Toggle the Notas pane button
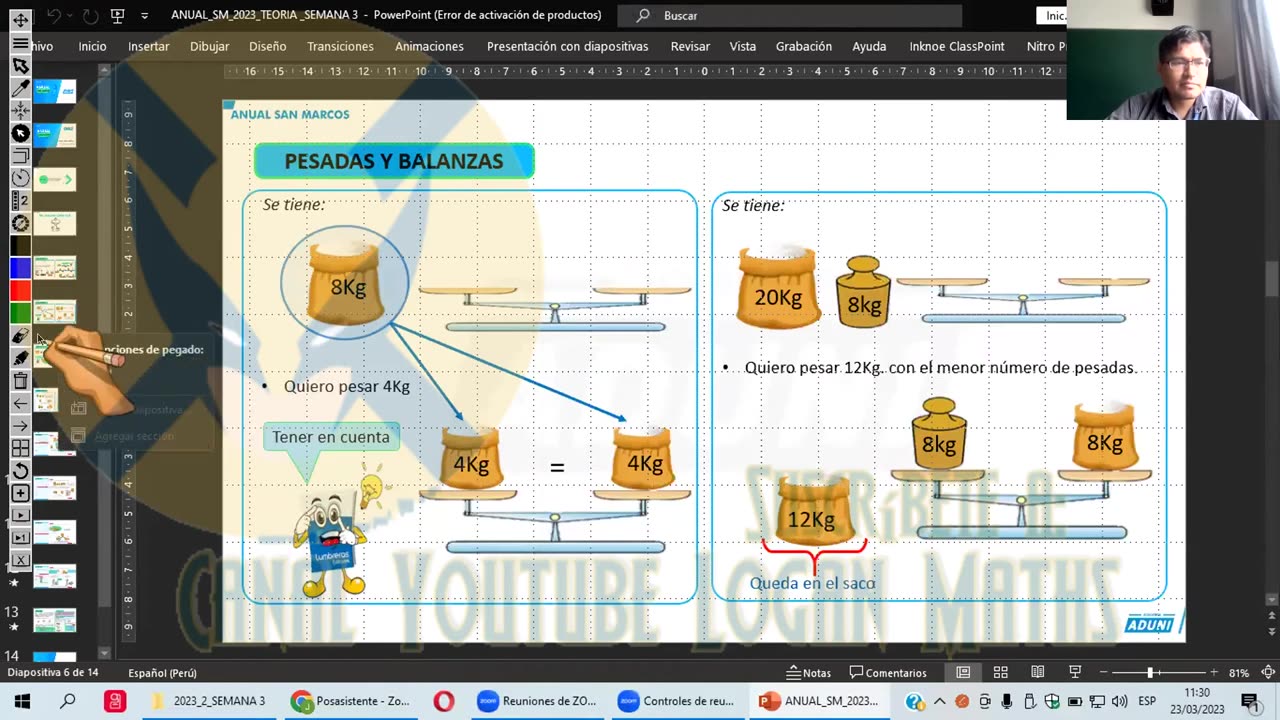This screenshot has width=1280, height=720. click(809, 673)
